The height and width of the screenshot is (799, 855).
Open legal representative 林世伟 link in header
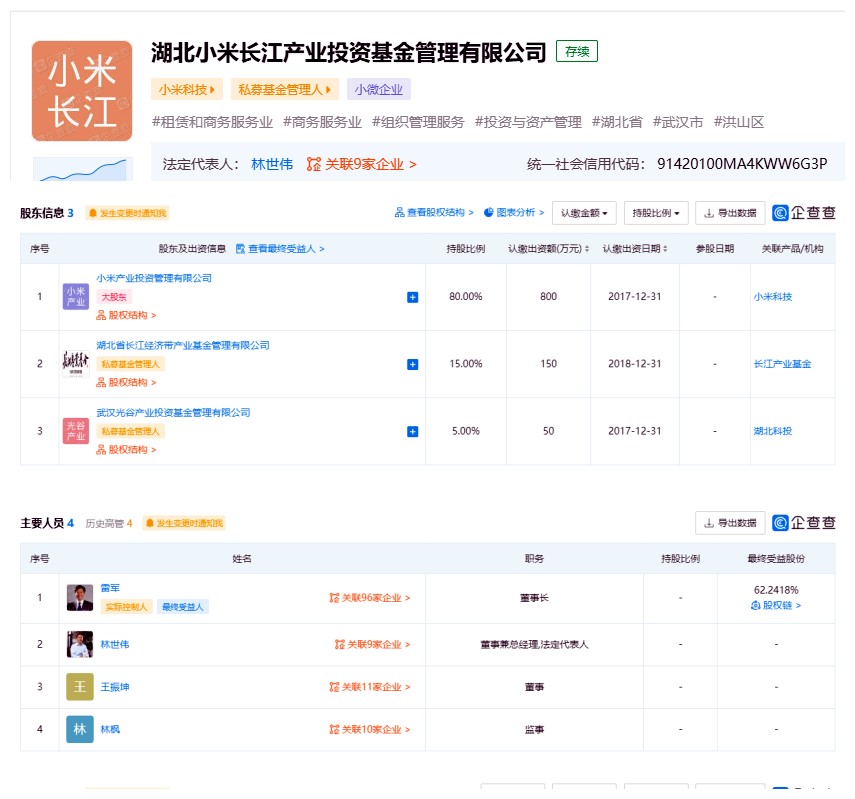(x=272, y=164)
